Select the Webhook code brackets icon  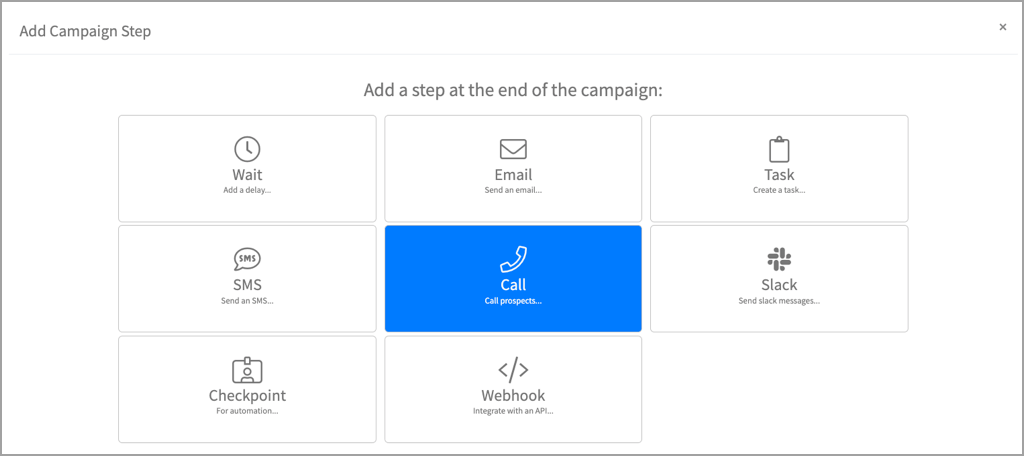pyautogui.click(x=513, y=370)
